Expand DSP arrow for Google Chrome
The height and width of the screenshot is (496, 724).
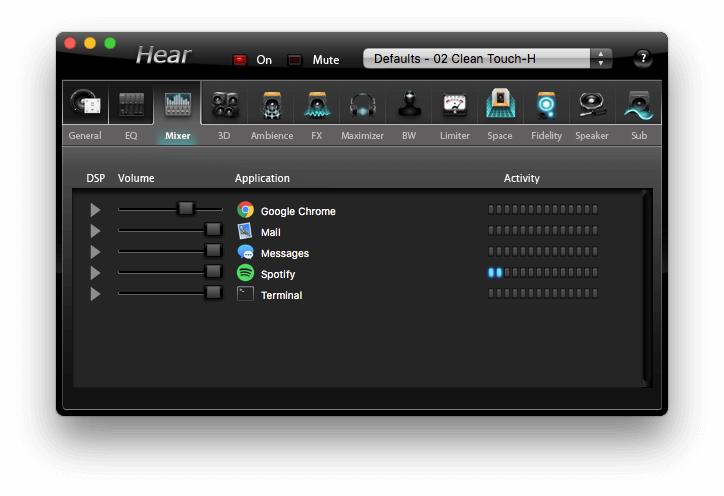(x=96, y=210)
